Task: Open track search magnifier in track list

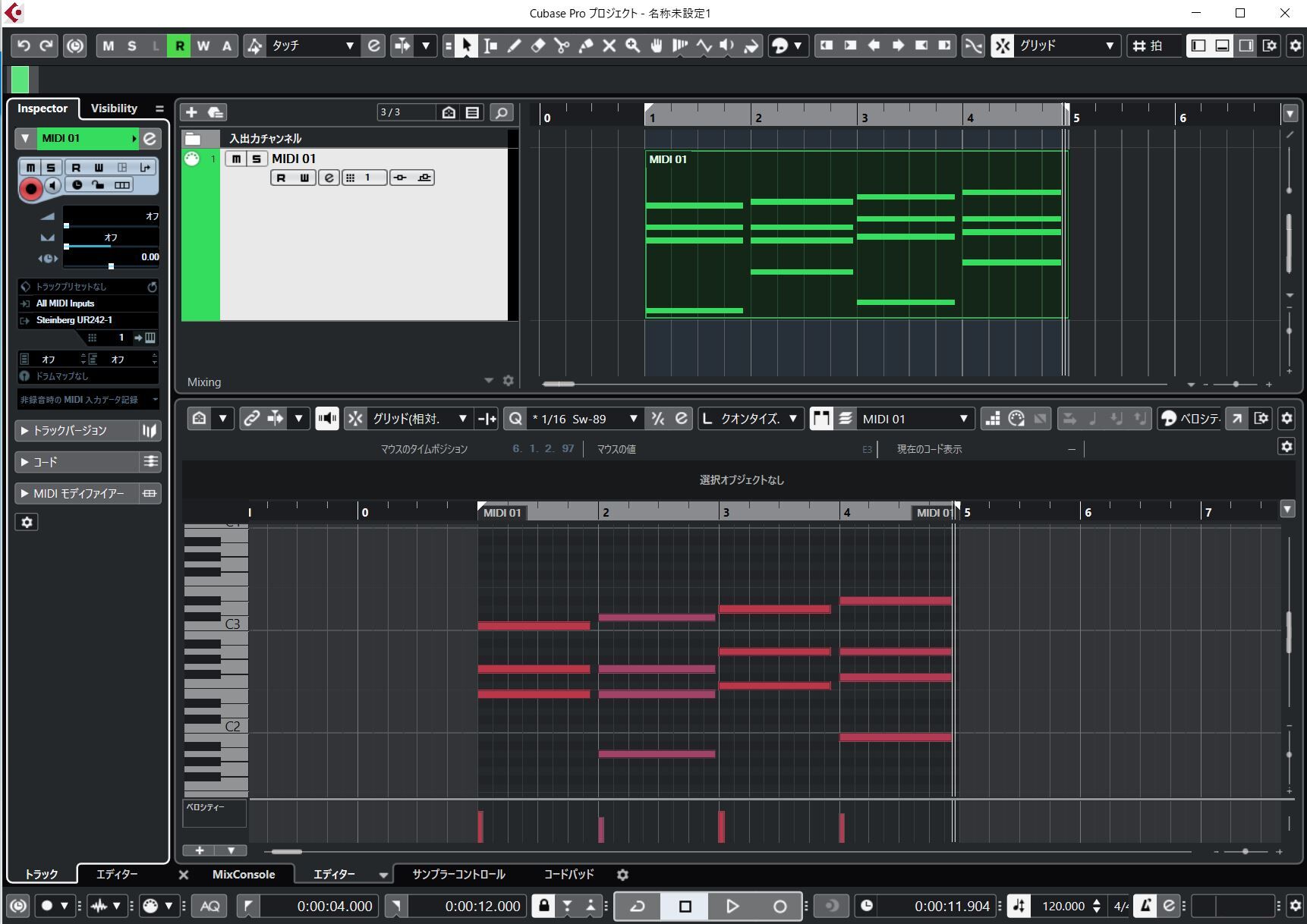Action: point(501,112)
